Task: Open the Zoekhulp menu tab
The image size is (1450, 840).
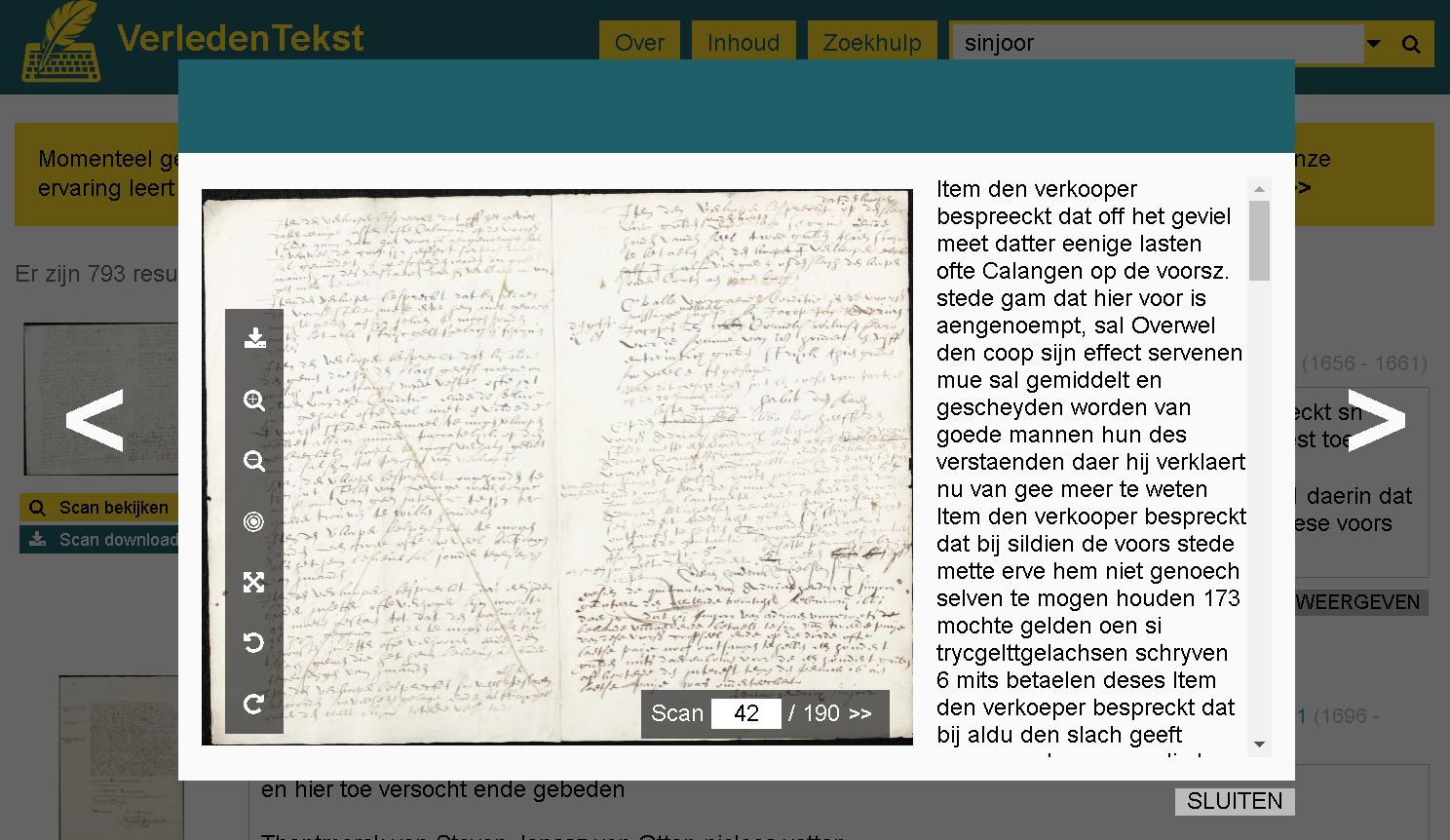Action: tap(872, 43)
